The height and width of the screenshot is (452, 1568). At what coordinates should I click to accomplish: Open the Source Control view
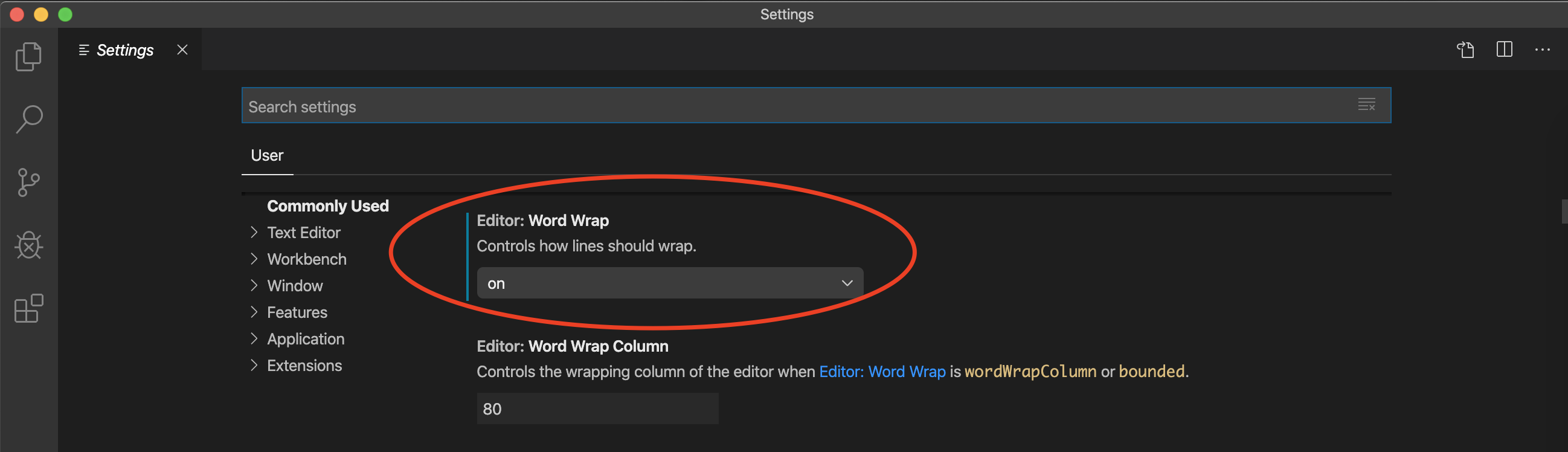pos(28,182)
